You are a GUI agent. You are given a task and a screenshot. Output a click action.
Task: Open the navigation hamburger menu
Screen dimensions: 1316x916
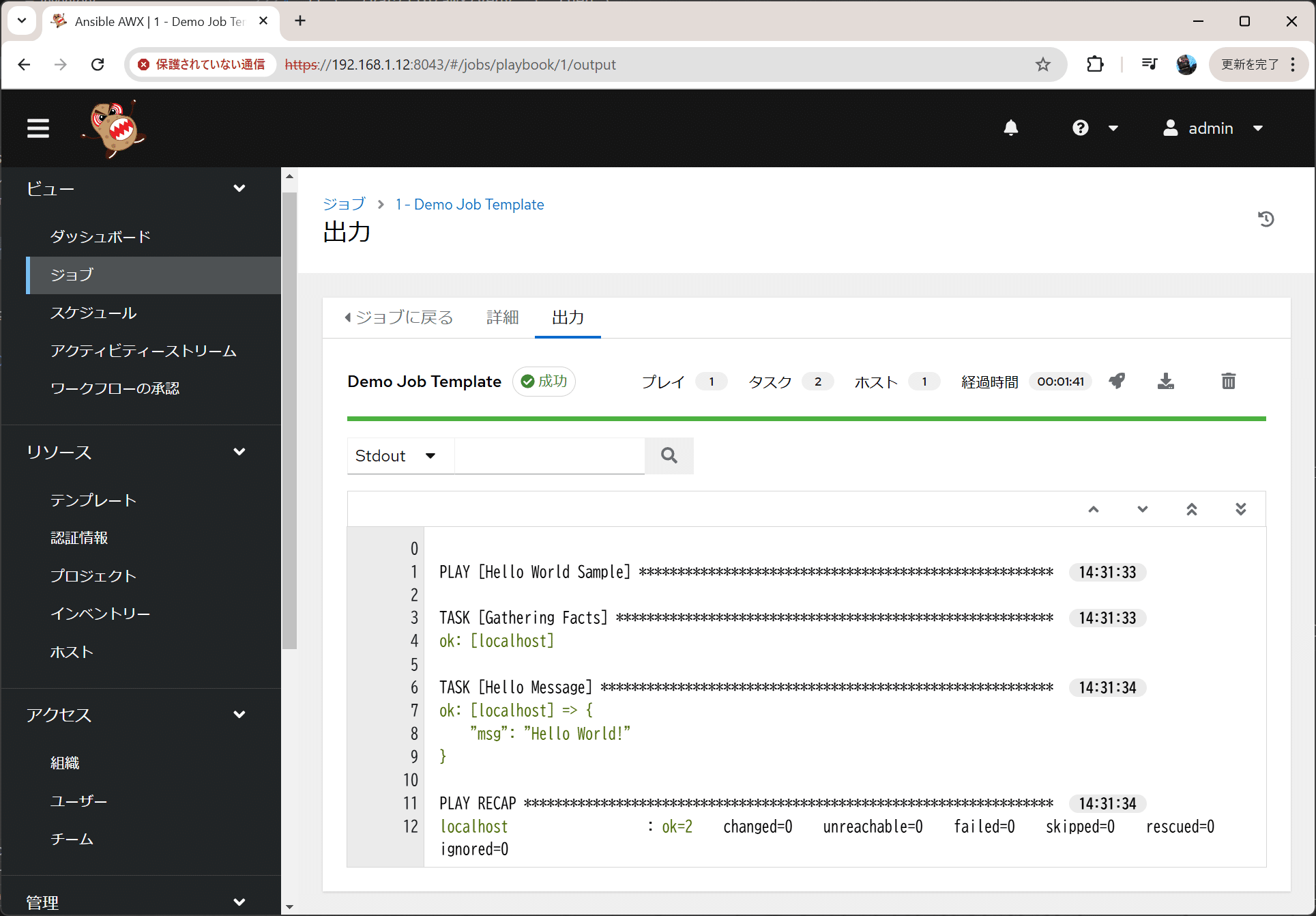[38, 128]
